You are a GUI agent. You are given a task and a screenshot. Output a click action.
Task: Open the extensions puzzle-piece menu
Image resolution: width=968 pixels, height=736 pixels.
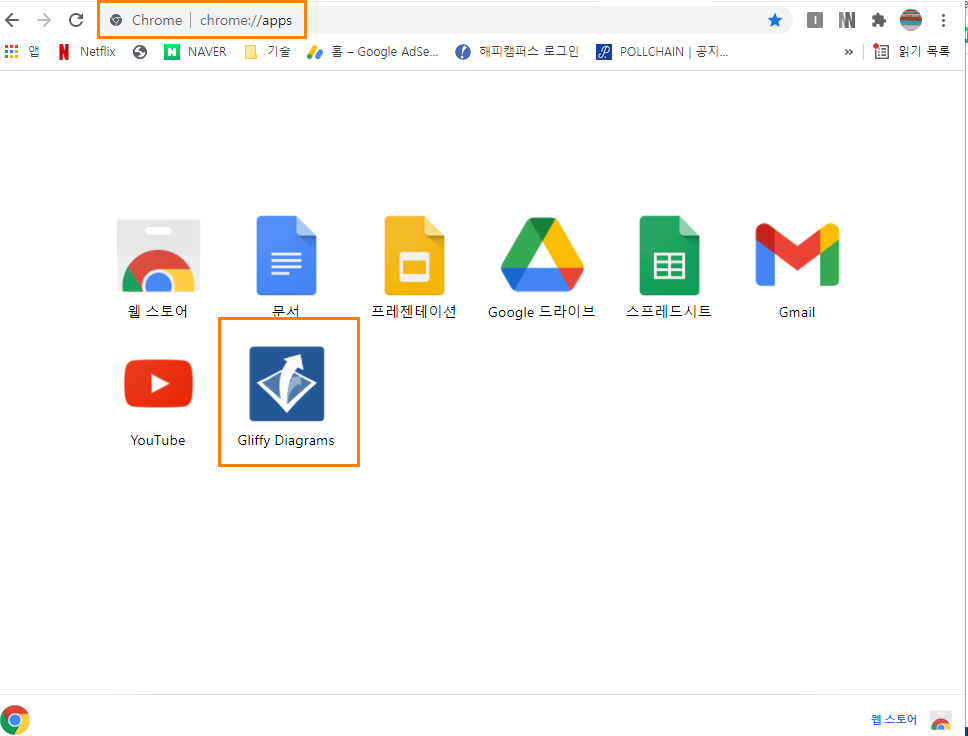[x=878, y=20]
